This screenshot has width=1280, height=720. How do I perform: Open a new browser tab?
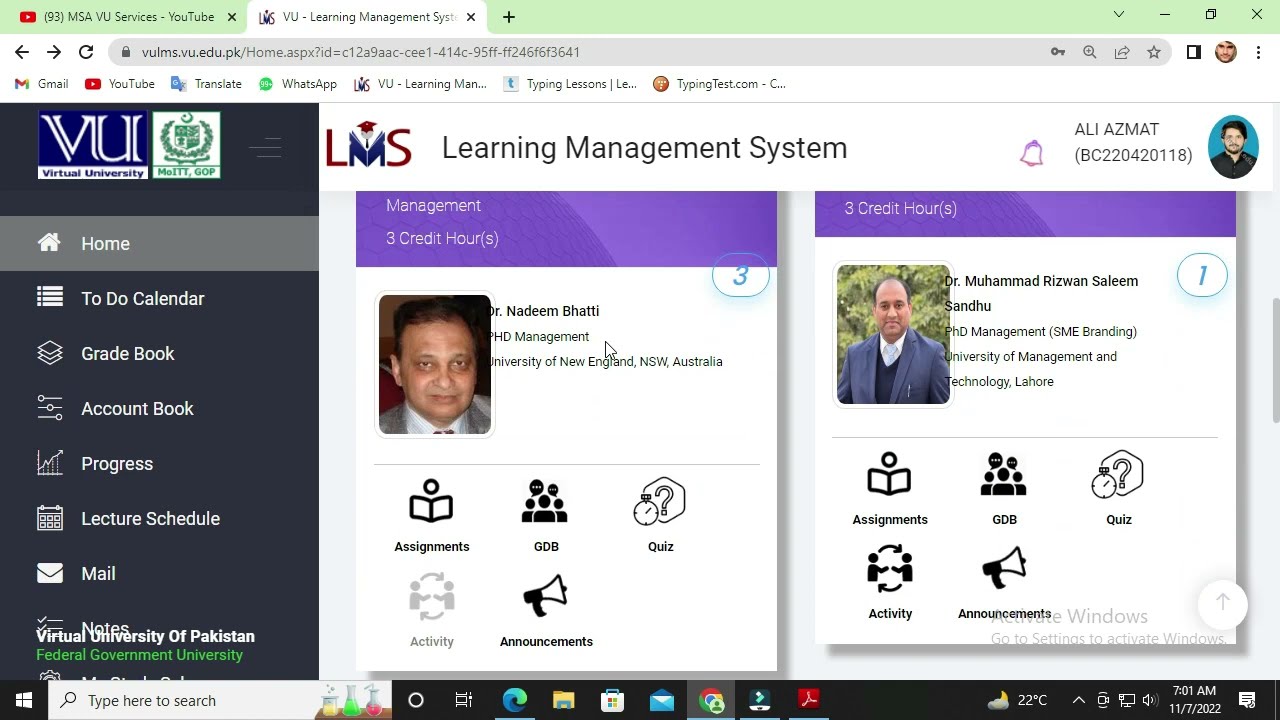tap(508, 17)
